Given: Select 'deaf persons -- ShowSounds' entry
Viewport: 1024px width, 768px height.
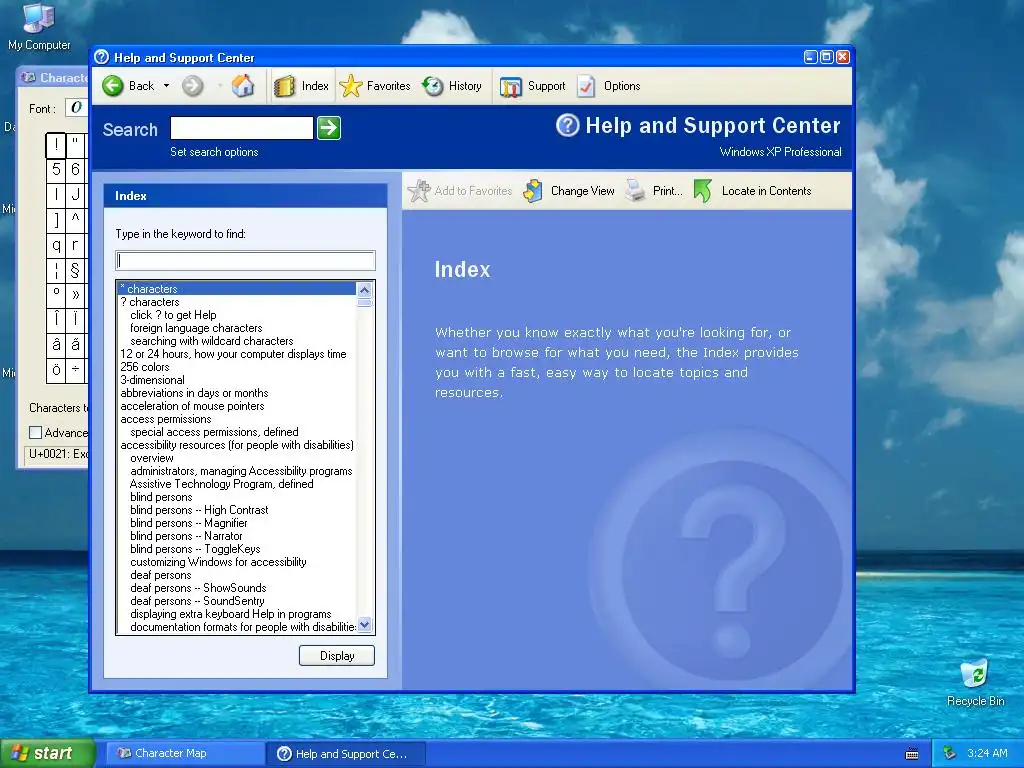Looking at the screenshot, I should click(236, 588).
